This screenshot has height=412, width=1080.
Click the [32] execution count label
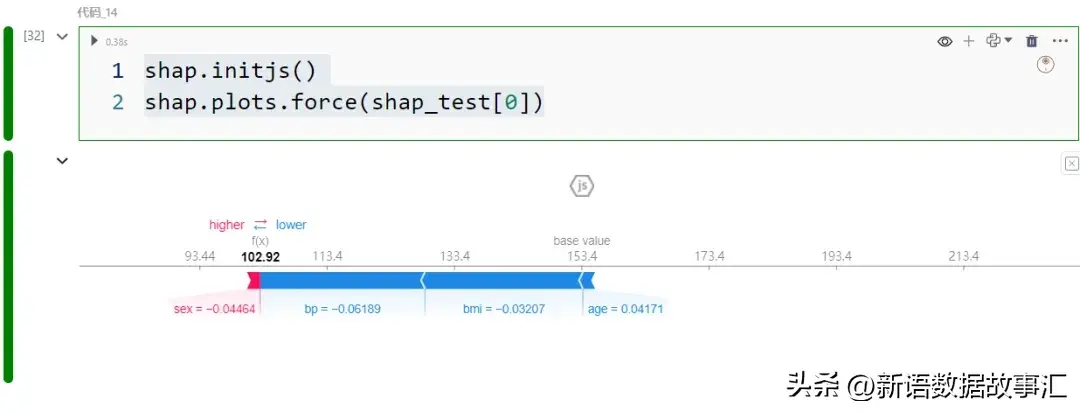tap(33, 36)
